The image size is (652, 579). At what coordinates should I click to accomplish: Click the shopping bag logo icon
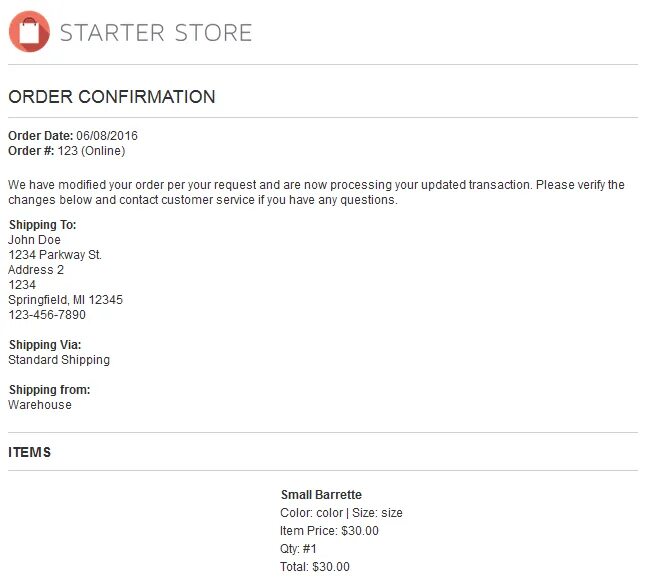click(x=29, y=32)
